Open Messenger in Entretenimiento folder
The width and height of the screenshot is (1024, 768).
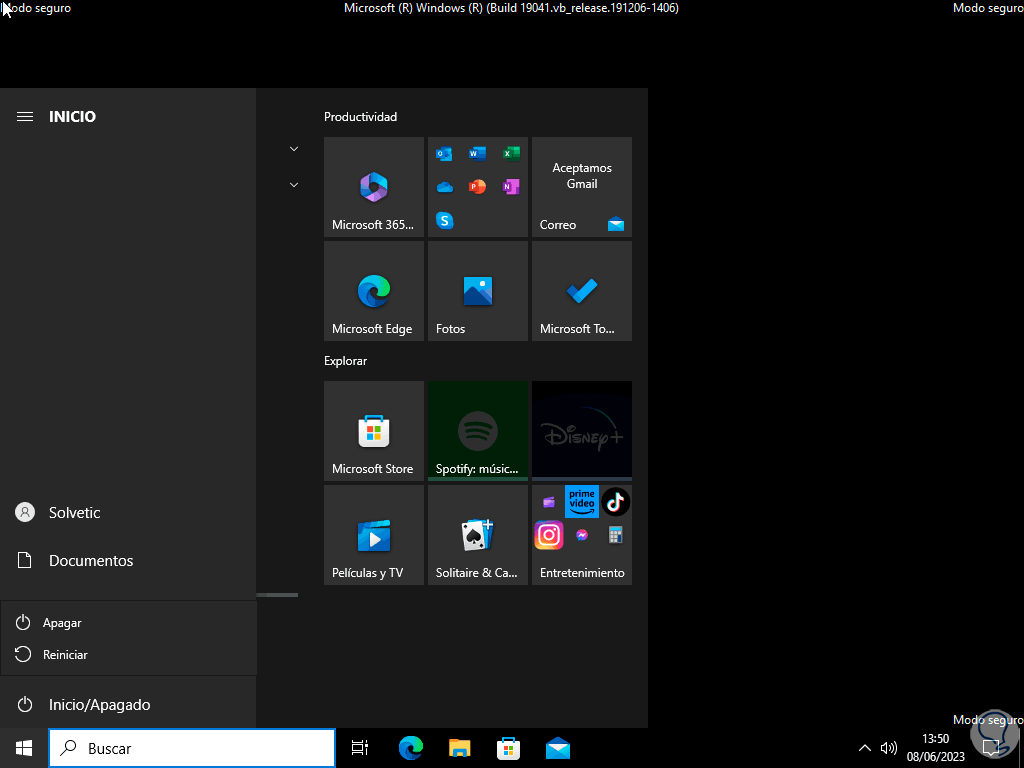click(x=582, y=535)
